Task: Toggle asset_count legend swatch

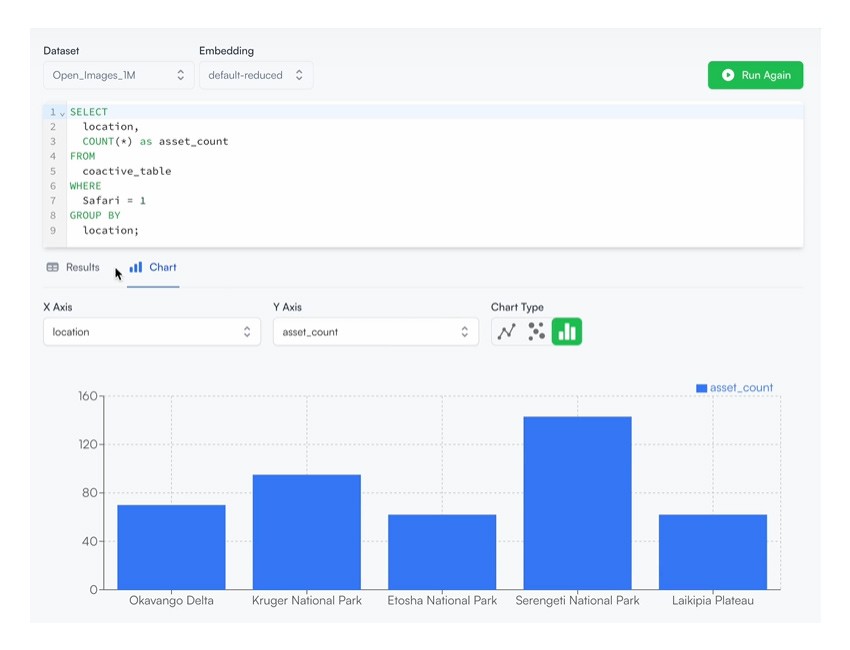Action: (701, 388)
